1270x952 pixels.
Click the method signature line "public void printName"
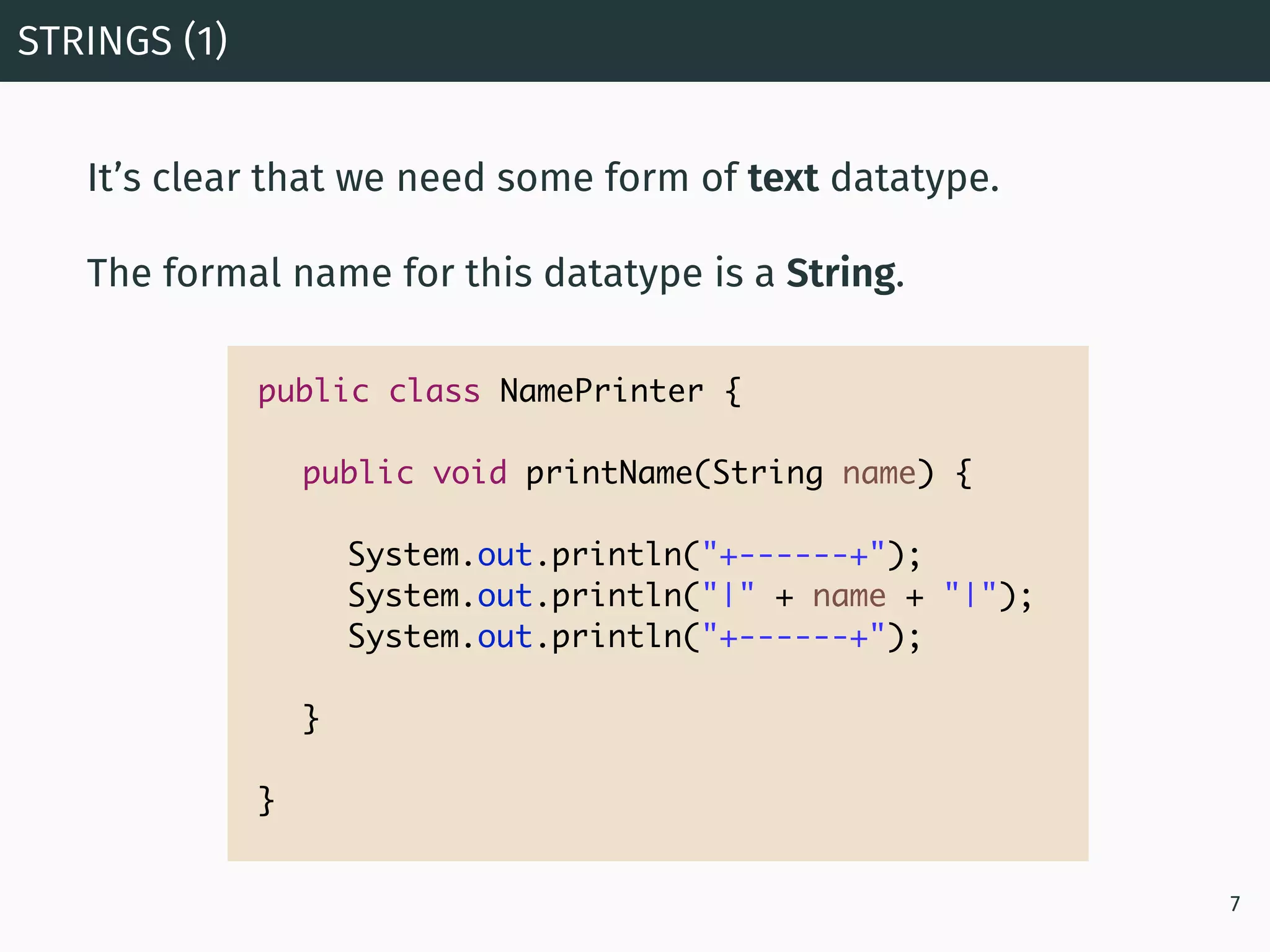point(637,474)
